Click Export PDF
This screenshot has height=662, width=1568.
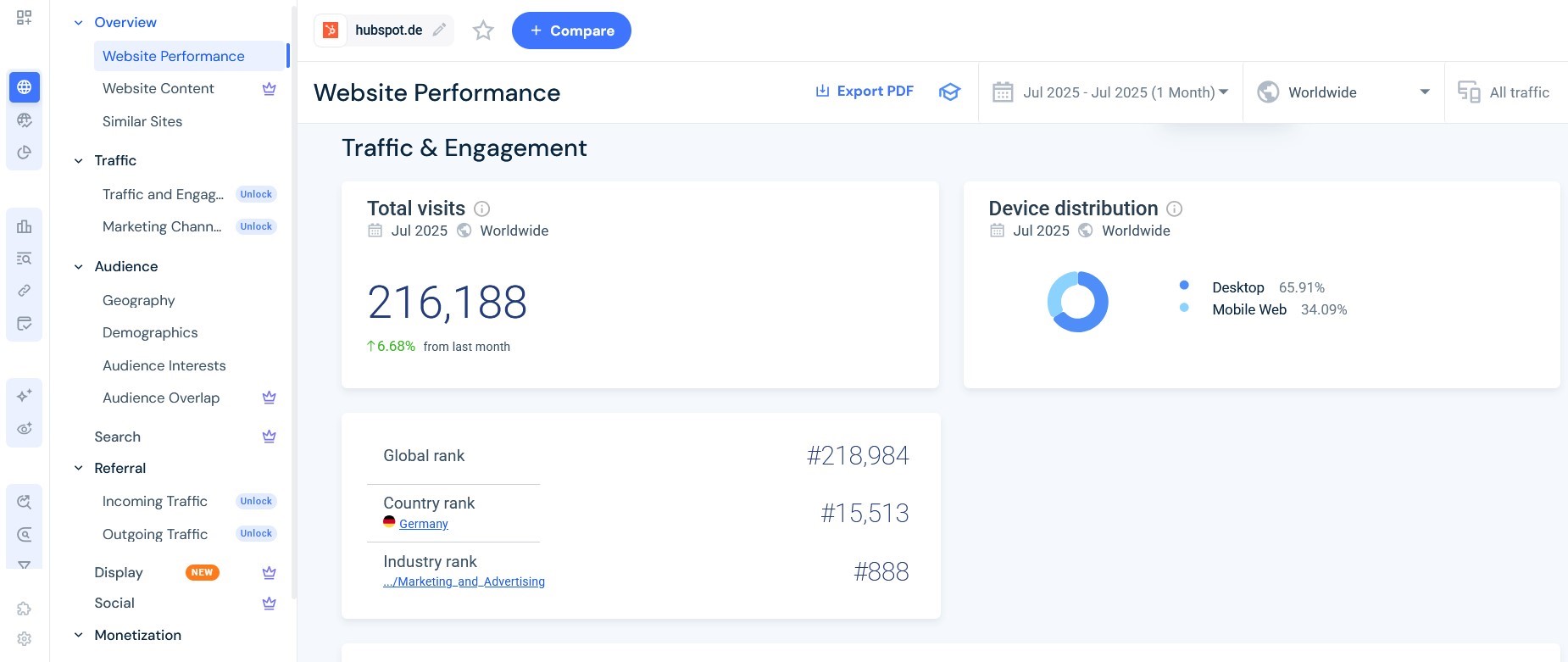[x=865, y=92]
